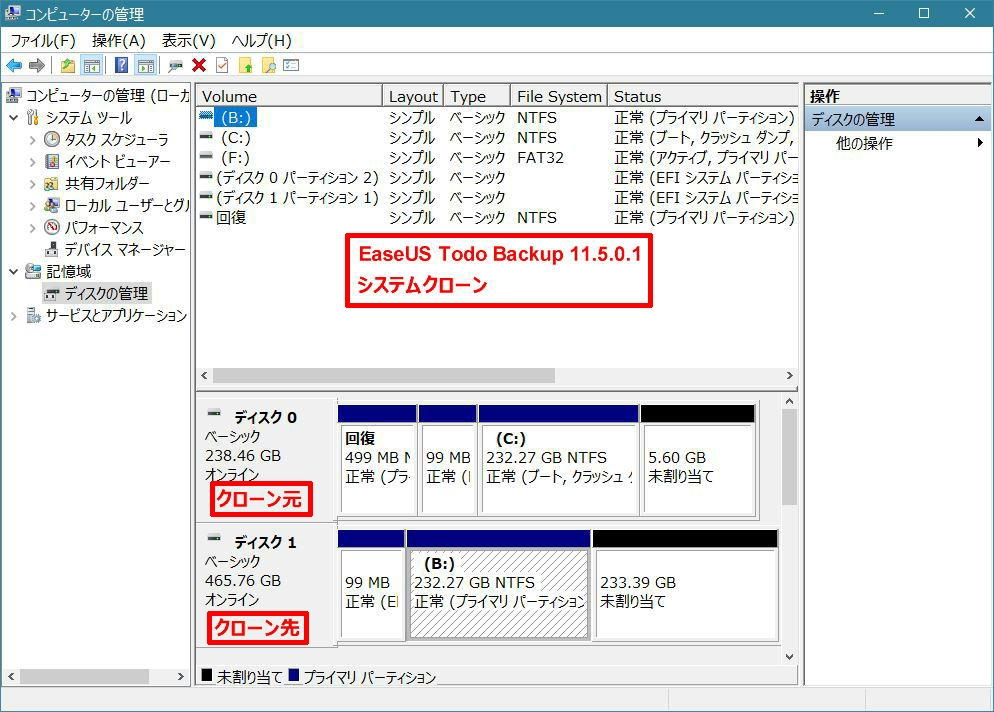Screen dimensions: 994x712
Task: Select the (C:) 232.27 GB partition block
Action: [558, 461]
